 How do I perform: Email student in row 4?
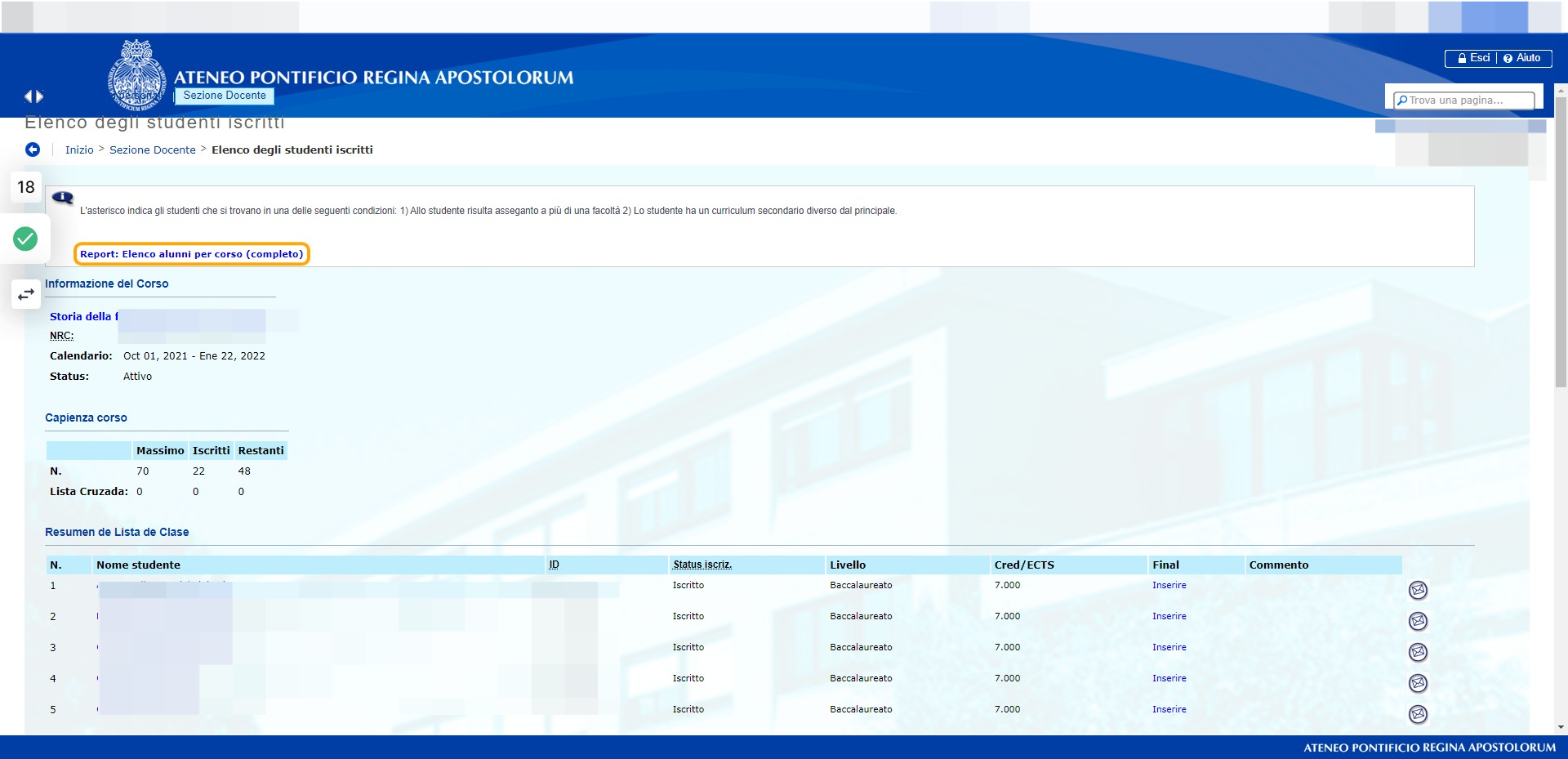(x=1419, y=683)
